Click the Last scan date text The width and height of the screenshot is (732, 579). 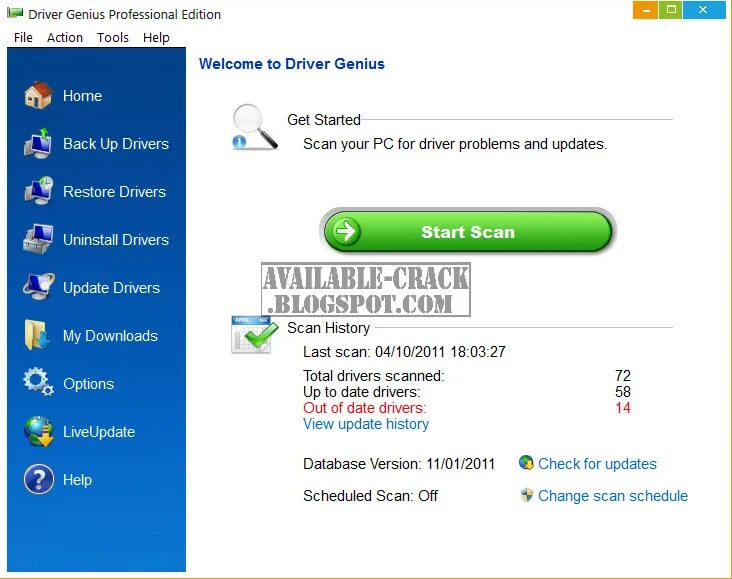tap(404, 352)
